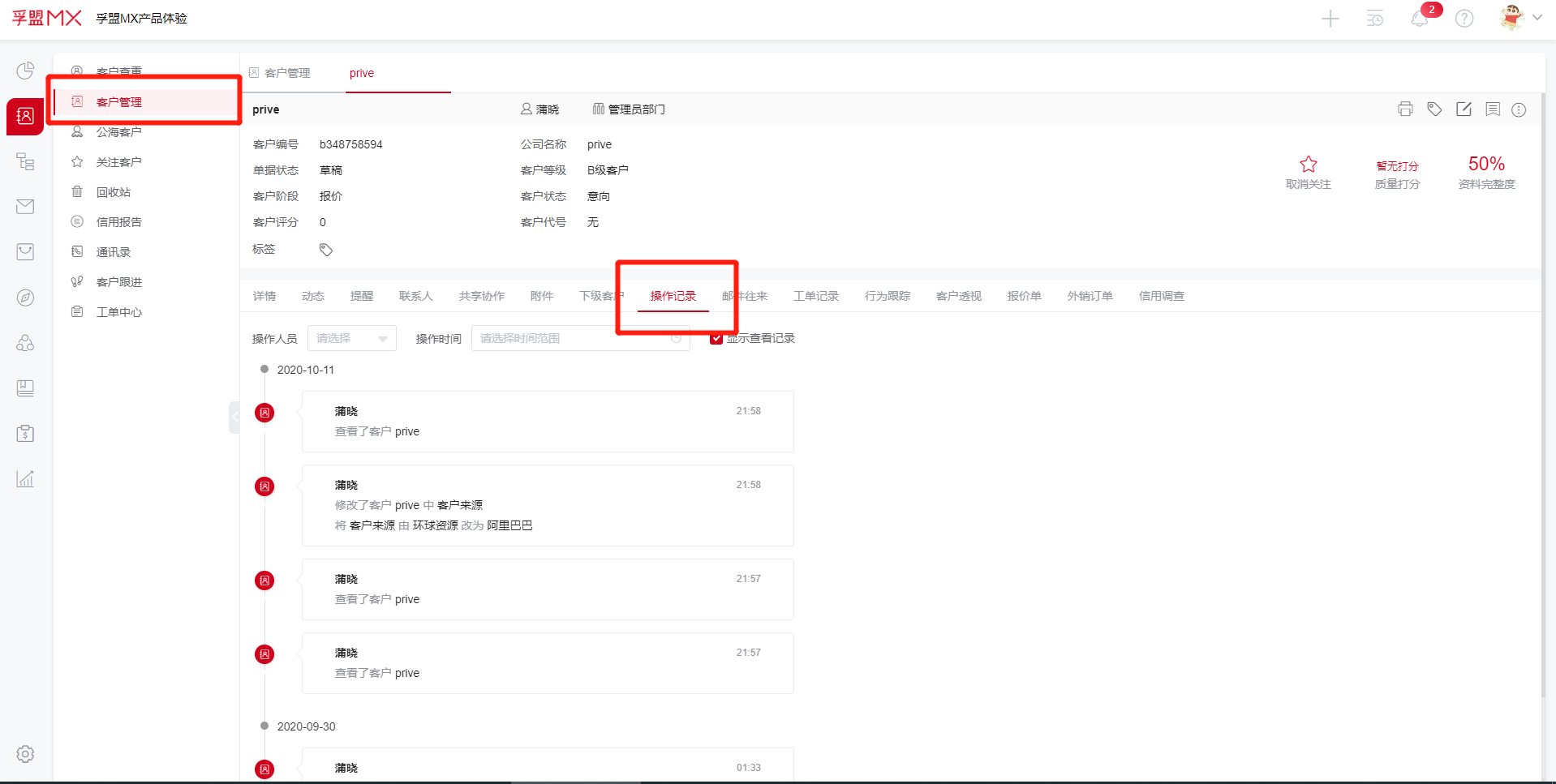Click the 操作时间 date range field

pyautogui.click(x=579, y=339)
